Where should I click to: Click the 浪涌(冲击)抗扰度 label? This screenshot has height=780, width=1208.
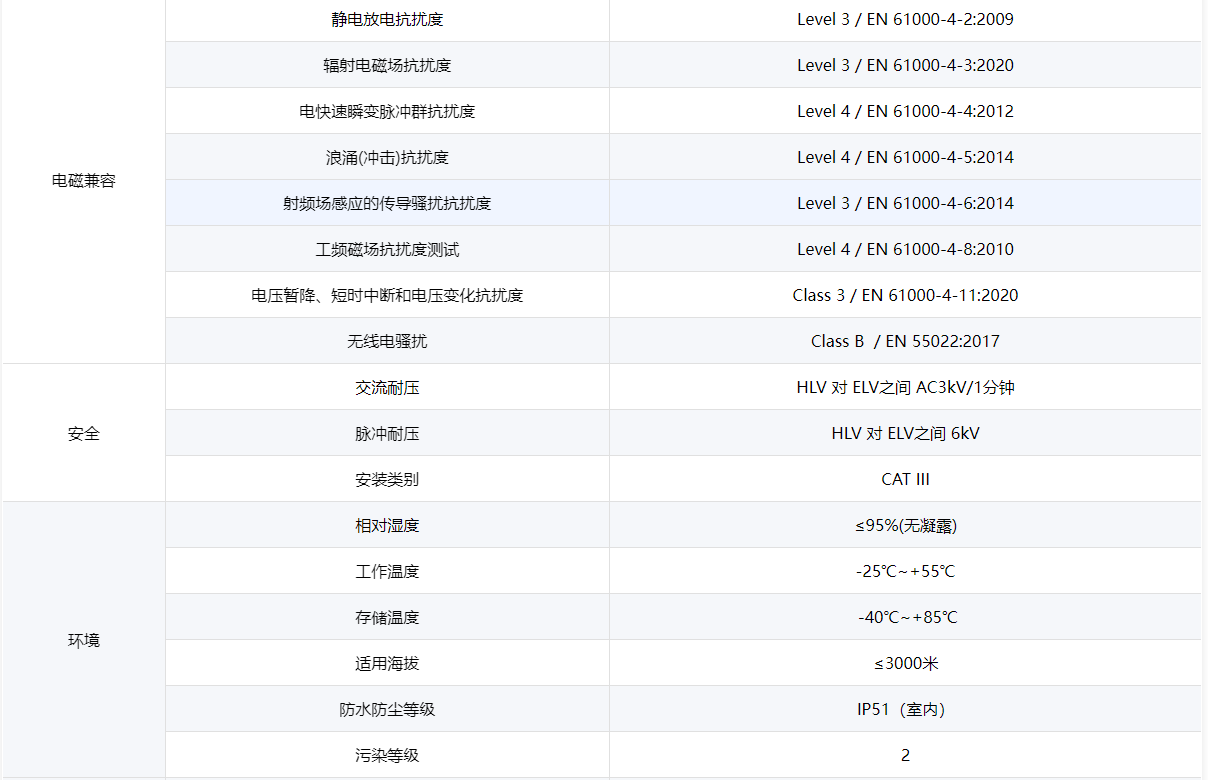click(x=387, y=157)
